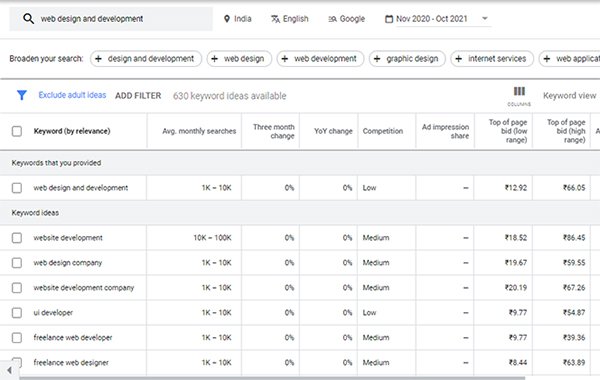The width and height of the screenshot is (600, 380).
Task: Add 'graphic design' broaden search chip
Action: coord(407,59)
